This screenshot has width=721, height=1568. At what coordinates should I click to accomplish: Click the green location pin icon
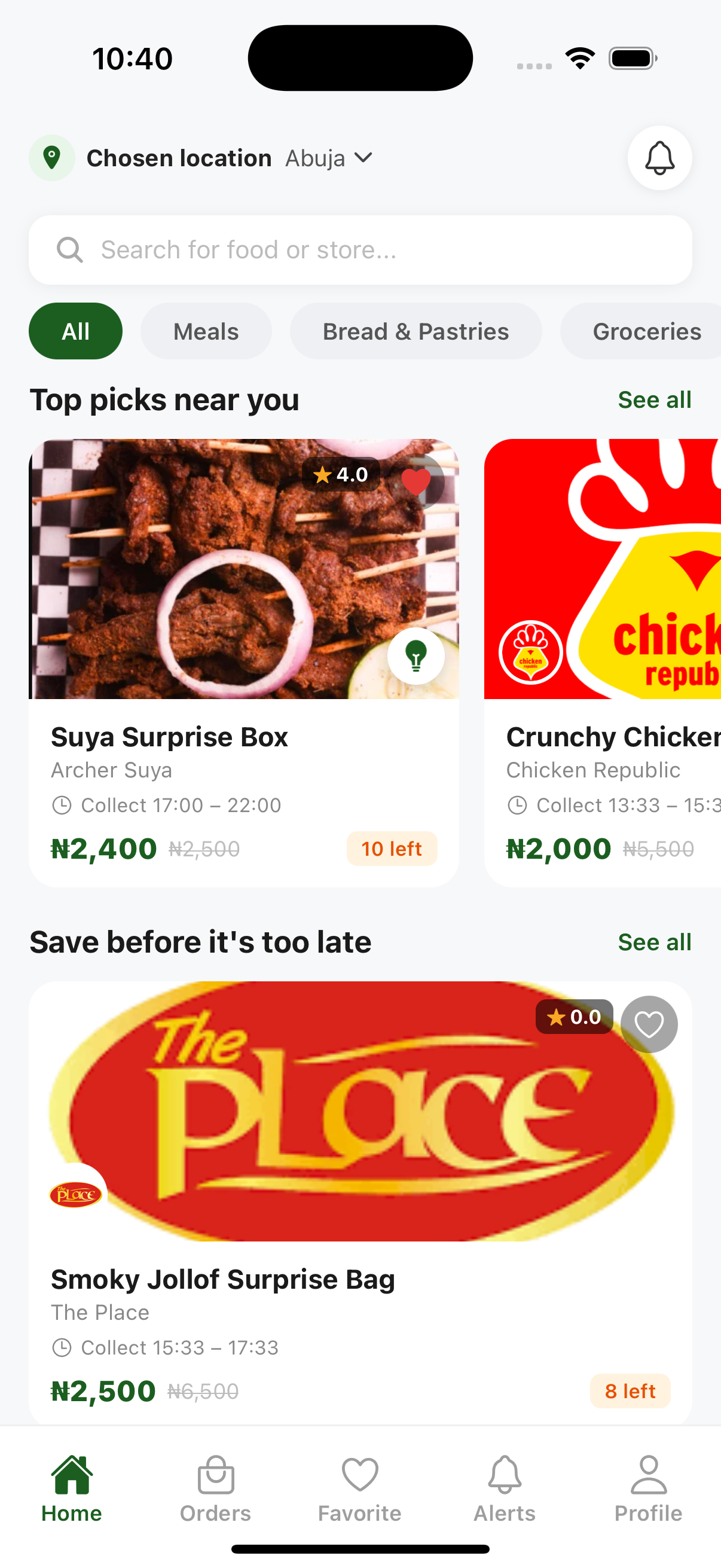point(53,158)
